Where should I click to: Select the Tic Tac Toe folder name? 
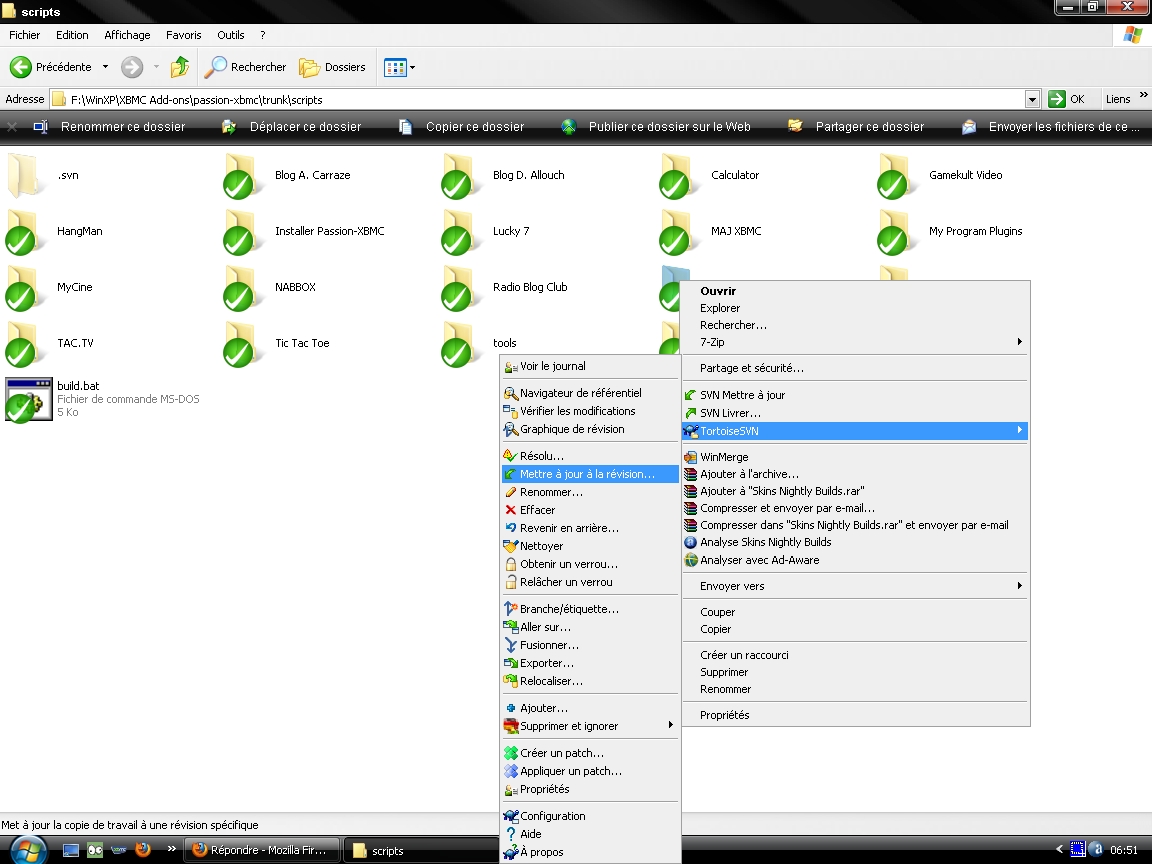(x=302, y=343)
